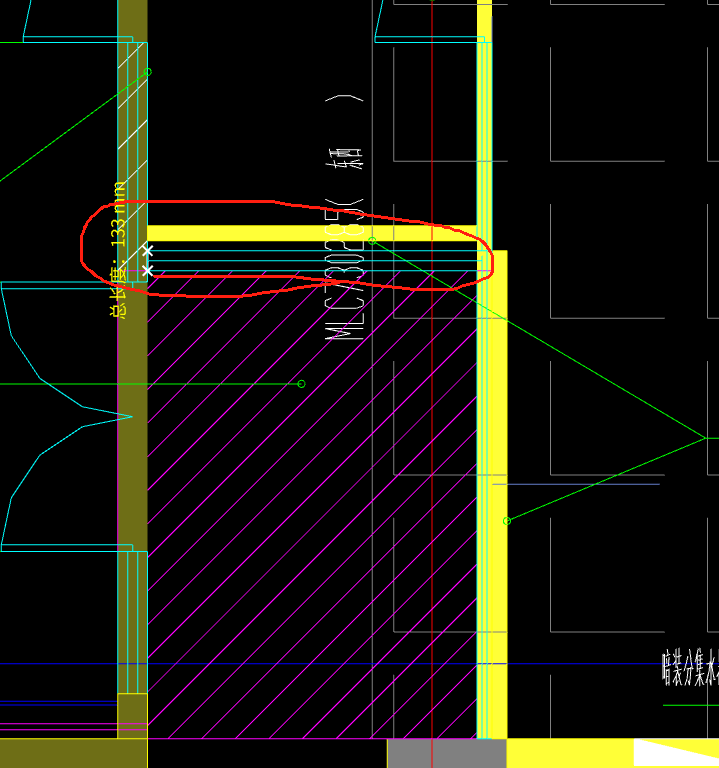Click the yellow '总长度: 133 mm' measurement label
719x768 pixels.
[118, 250]
